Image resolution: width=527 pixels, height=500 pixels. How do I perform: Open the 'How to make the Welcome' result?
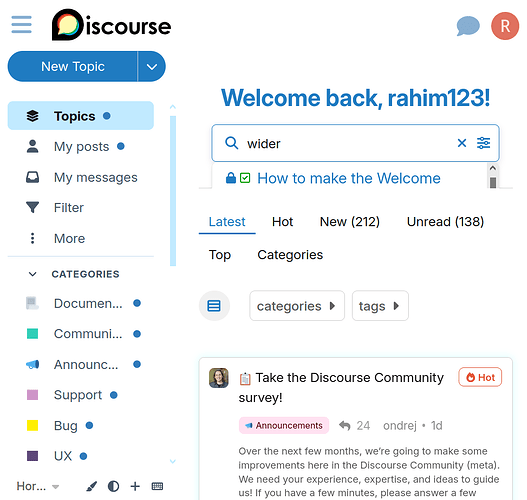click(349, 178)
